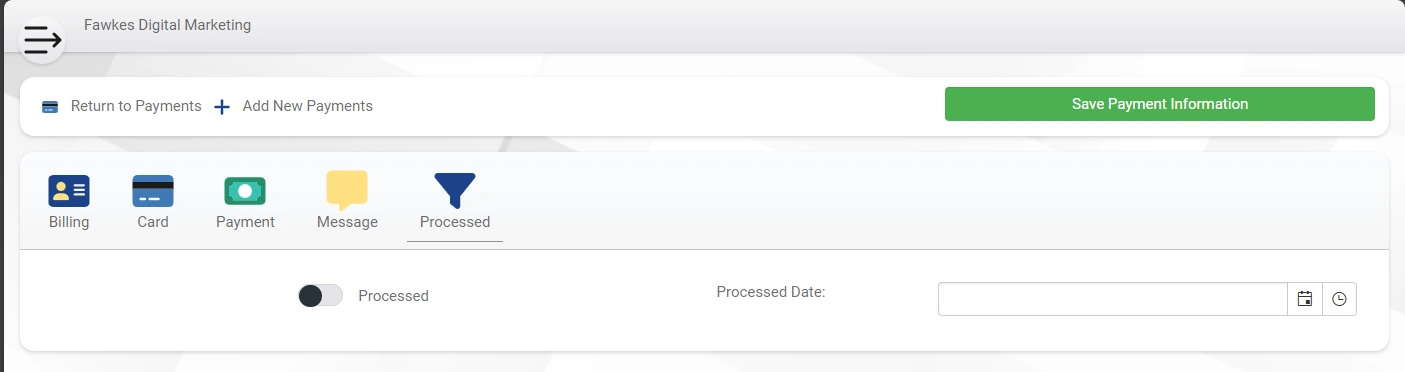Open the clock time picker icon
Viewport: 1405px width, 372px height.
tap(1339, 299)
